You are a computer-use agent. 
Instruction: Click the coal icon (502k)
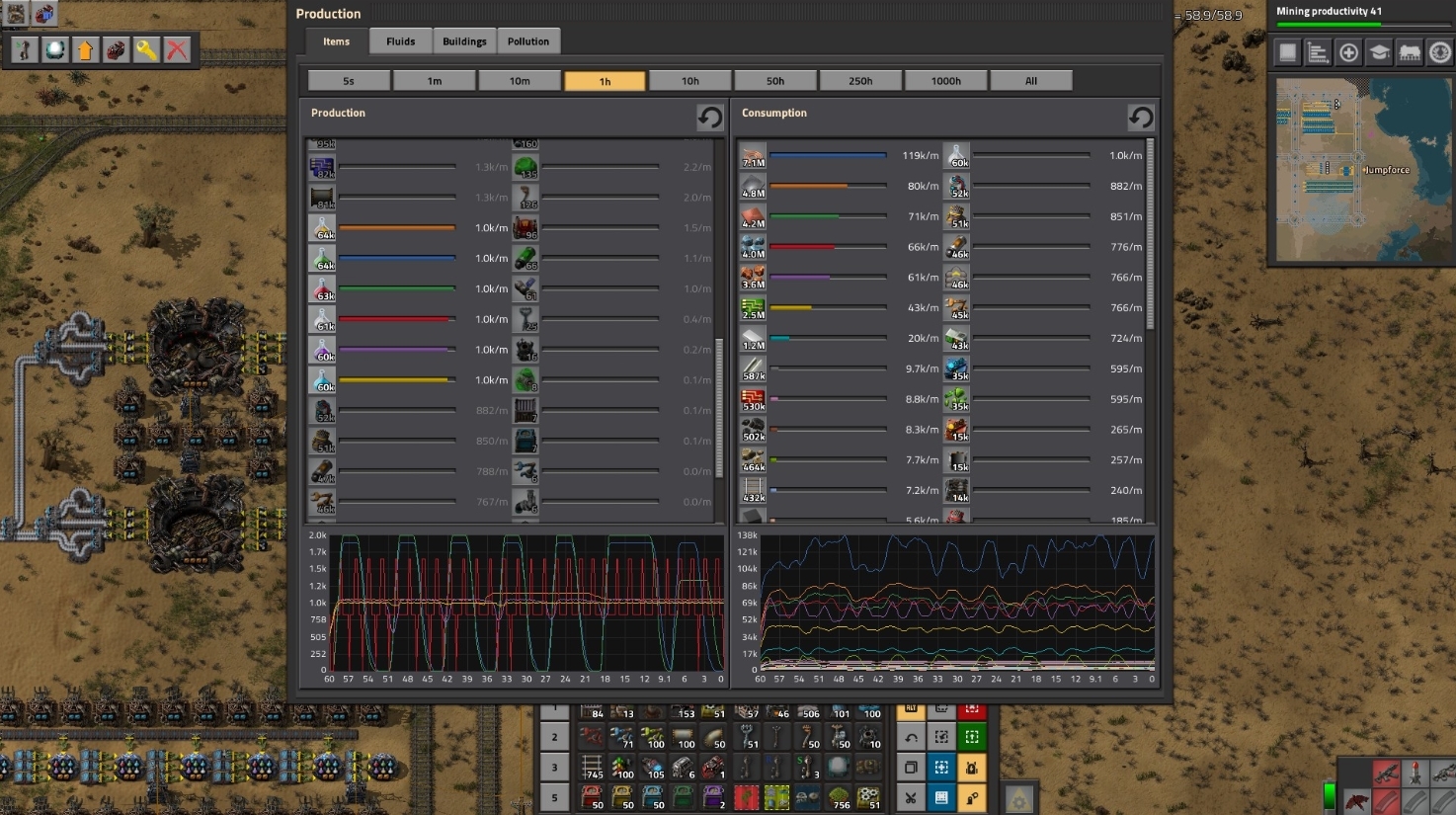(753, 431)
